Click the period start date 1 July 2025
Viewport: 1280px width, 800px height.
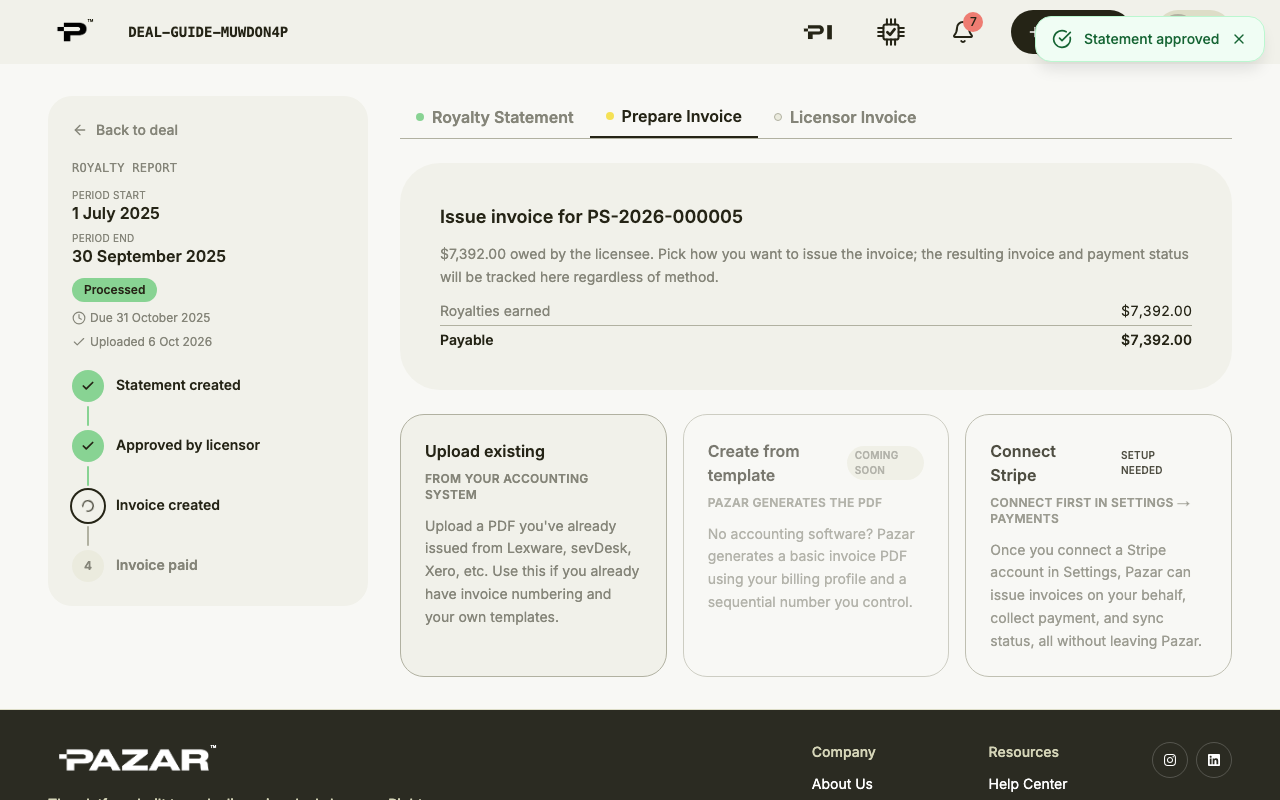point(116,213)
